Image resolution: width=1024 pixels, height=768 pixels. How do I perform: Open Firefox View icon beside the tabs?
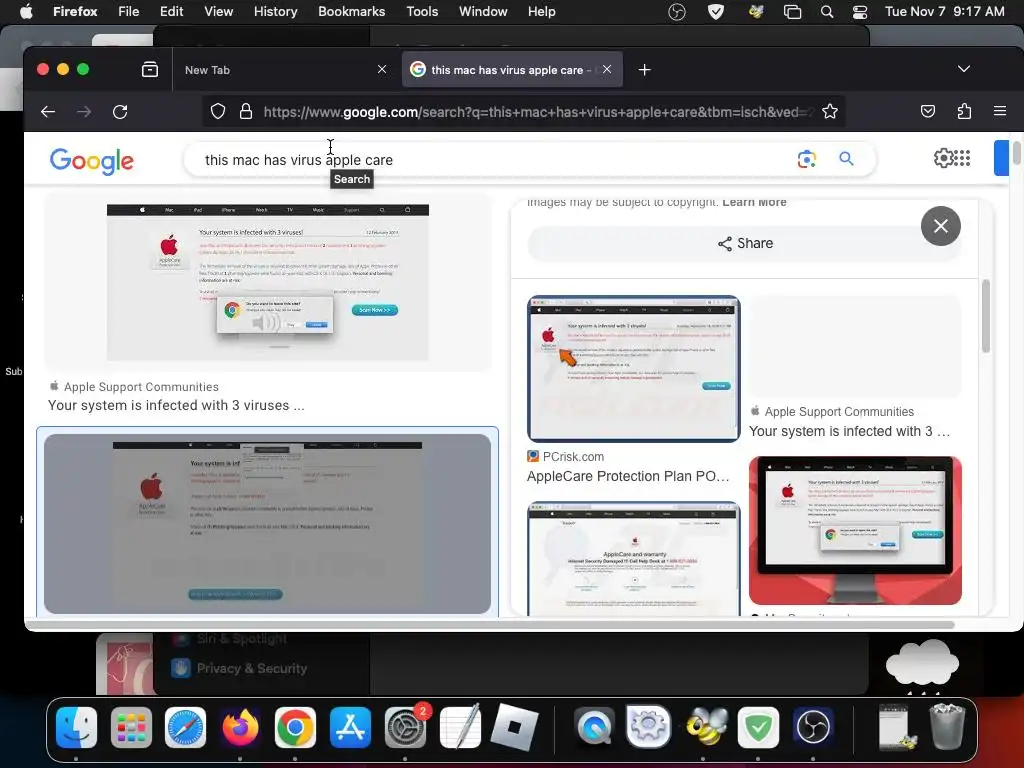tap(150, 69)
